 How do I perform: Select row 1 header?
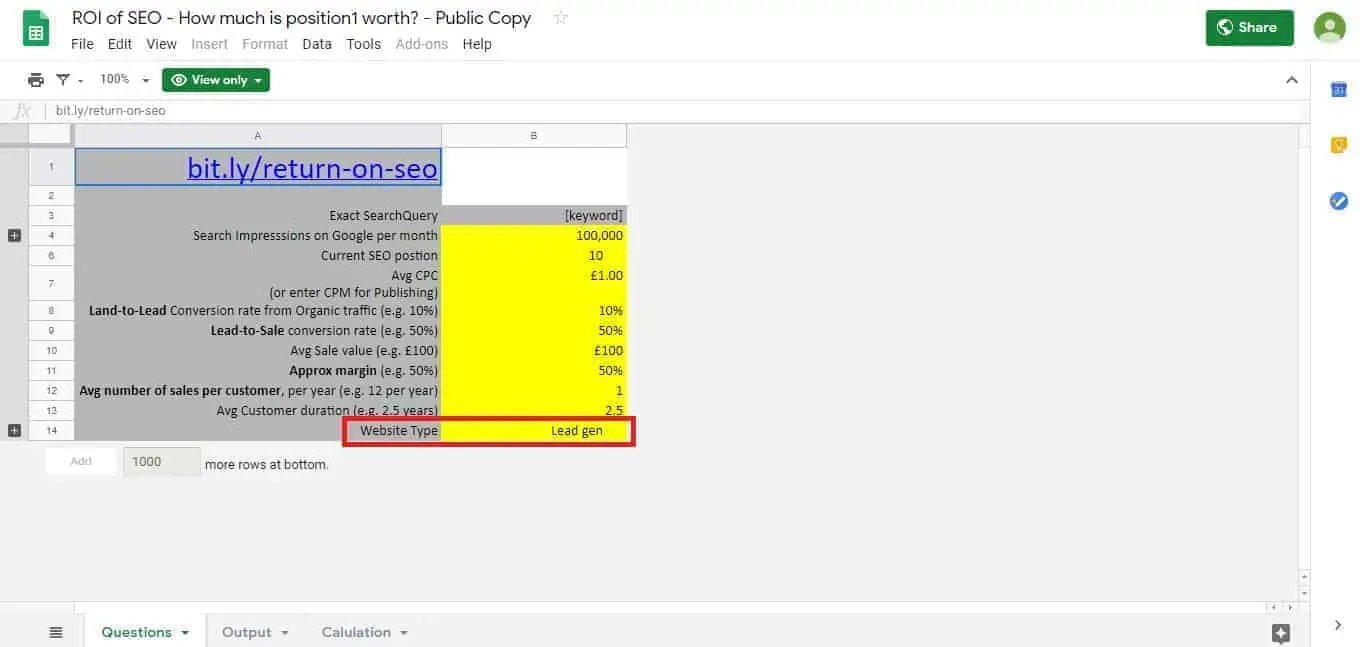(51, 167)
